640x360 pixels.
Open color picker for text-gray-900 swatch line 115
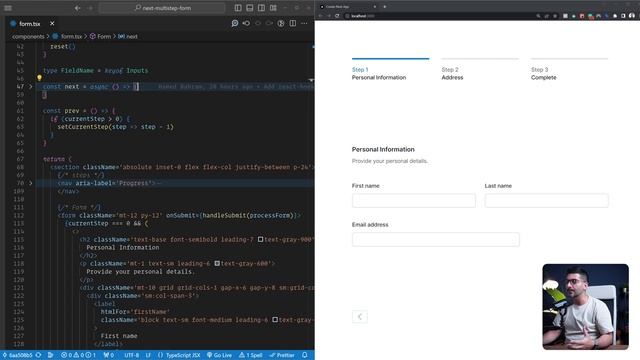(x=260, y=239)
